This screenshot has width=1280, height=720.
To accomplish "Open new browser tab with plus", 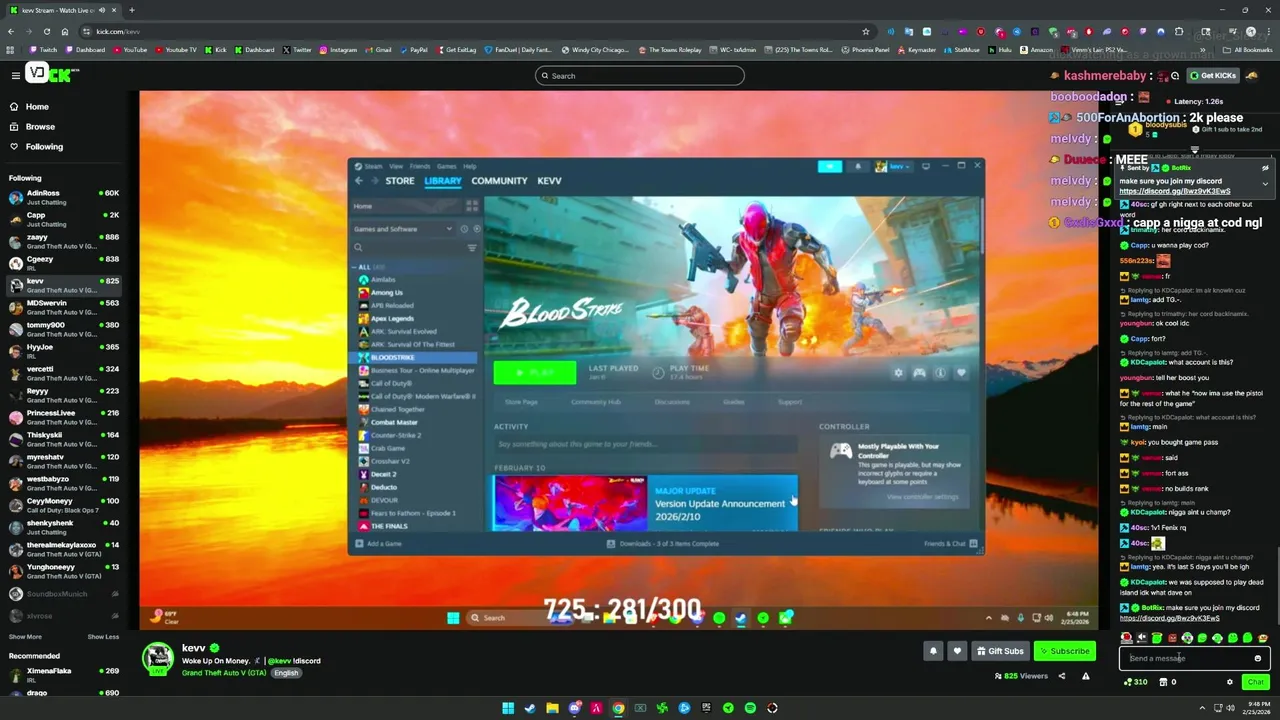I will (132, 10).
